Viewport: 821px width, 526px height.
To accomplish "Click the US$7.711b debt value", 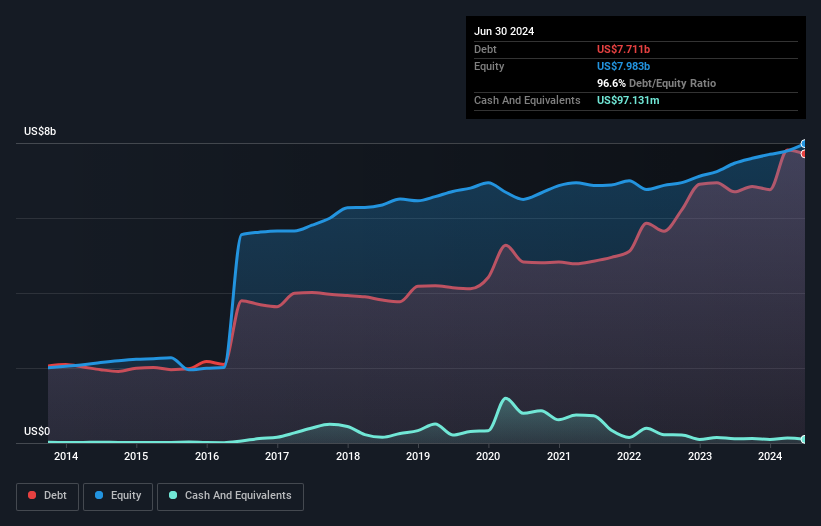I will [623, 49].
